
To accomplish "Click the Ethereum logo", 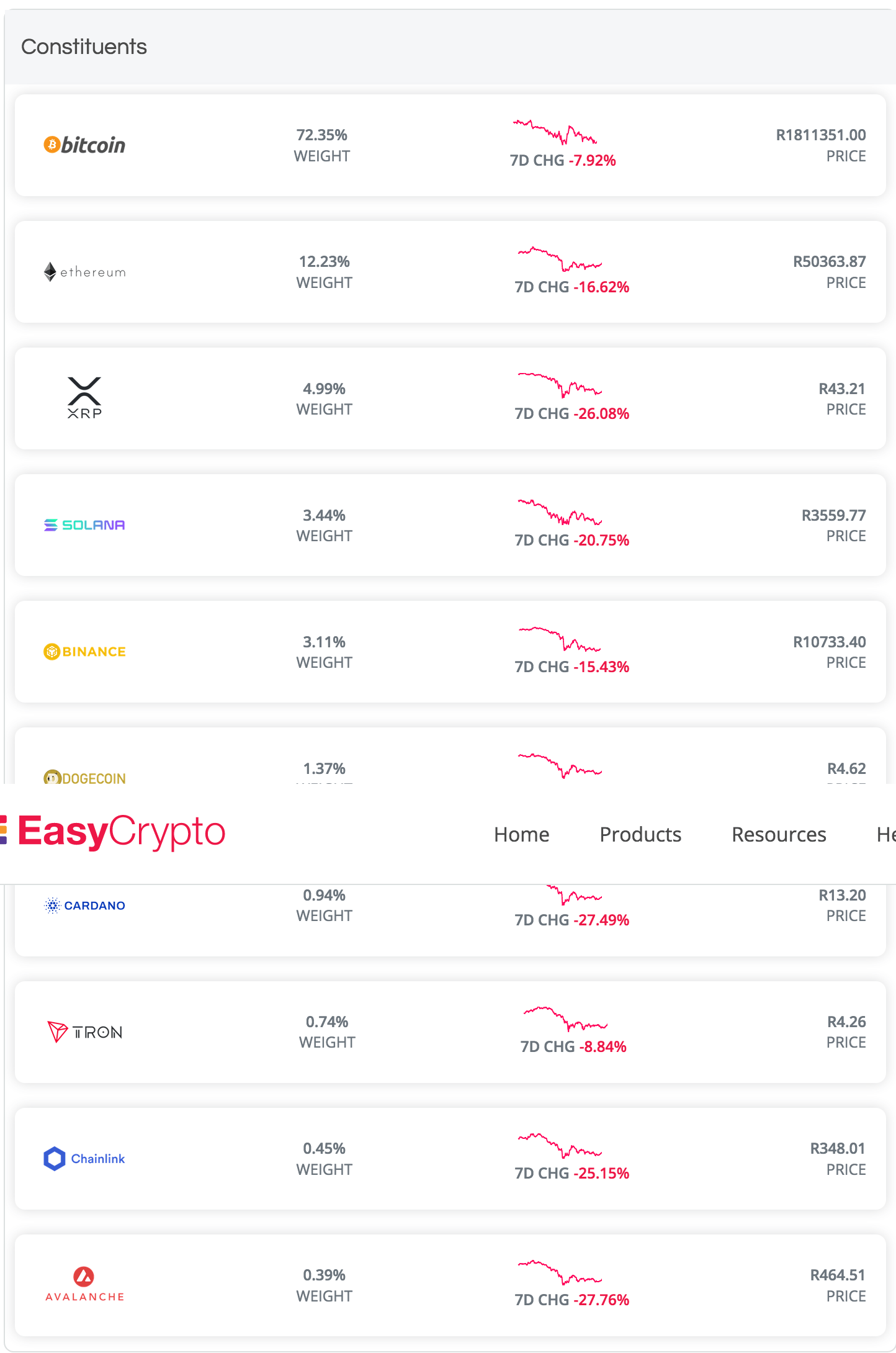I will pos(84,272).
